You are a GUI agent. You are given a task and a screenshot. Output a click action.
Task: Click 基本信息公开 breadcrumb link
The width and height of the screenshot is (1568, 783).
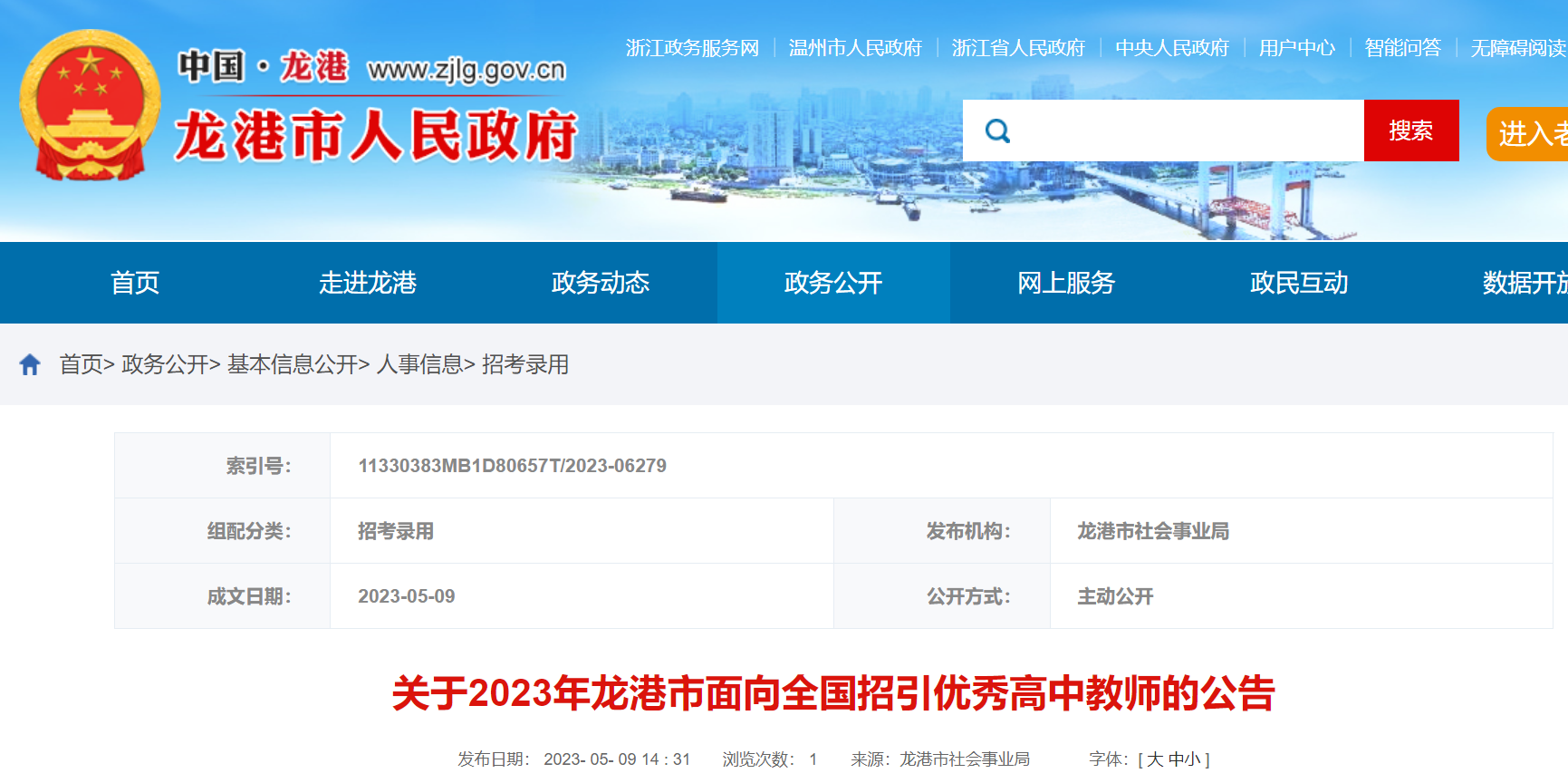click(293, 364)
